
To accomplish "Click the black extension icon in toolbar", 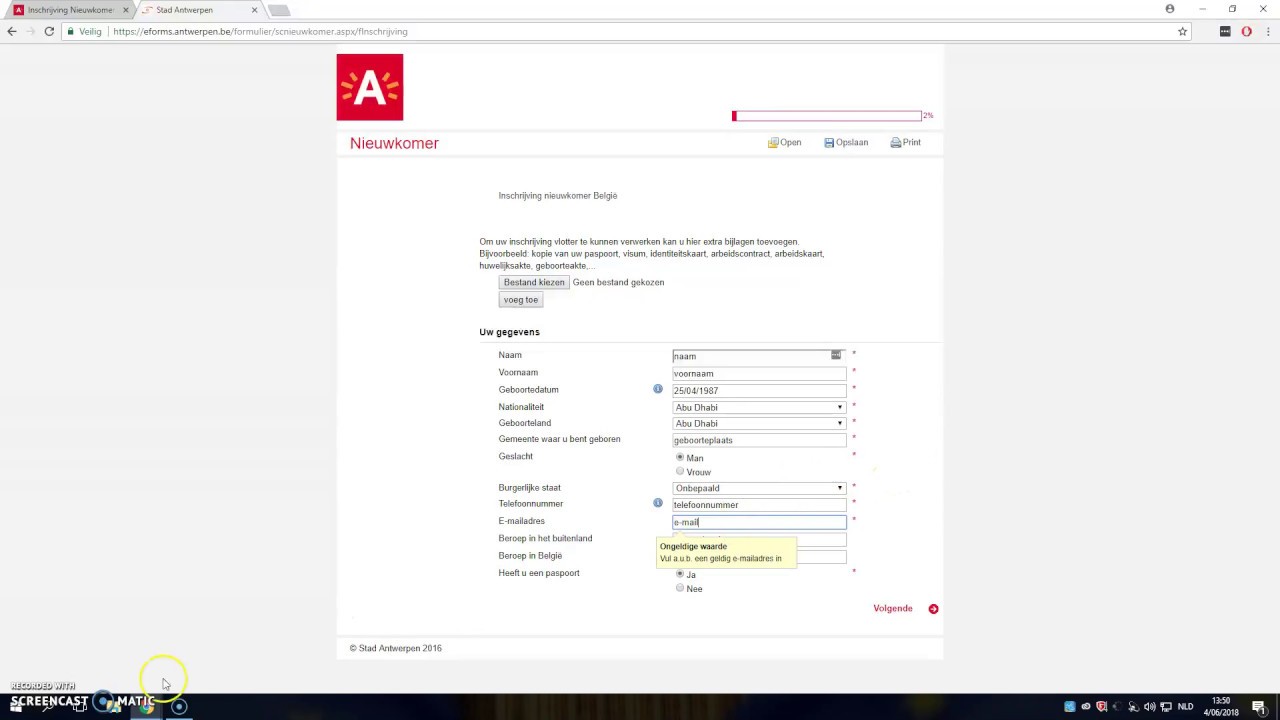I will [x=1225, y=31].
